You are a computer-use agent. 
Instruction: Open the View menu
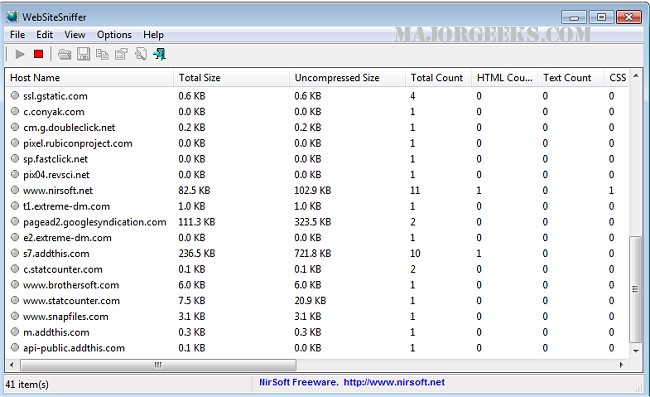(x=75, y=35)
